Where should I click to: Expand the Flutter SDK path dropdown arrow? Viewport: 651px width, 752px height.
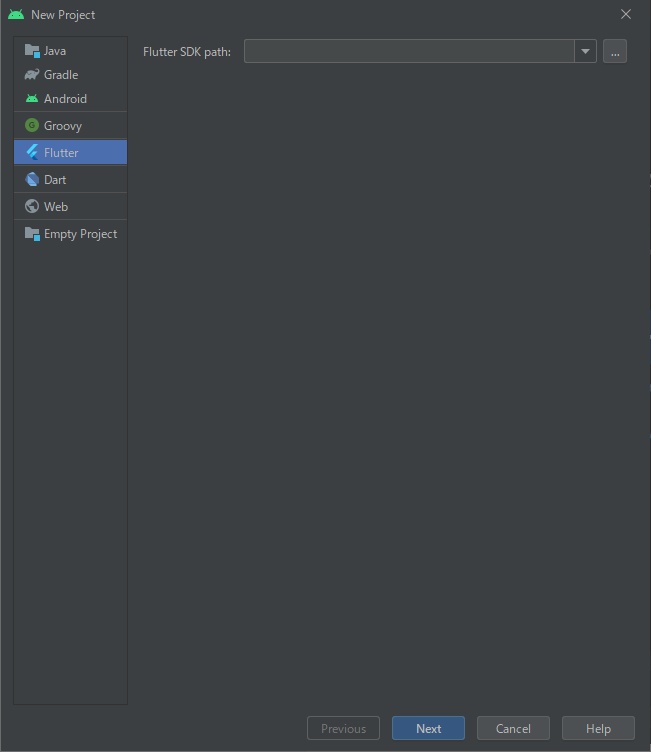click(585, 51)
